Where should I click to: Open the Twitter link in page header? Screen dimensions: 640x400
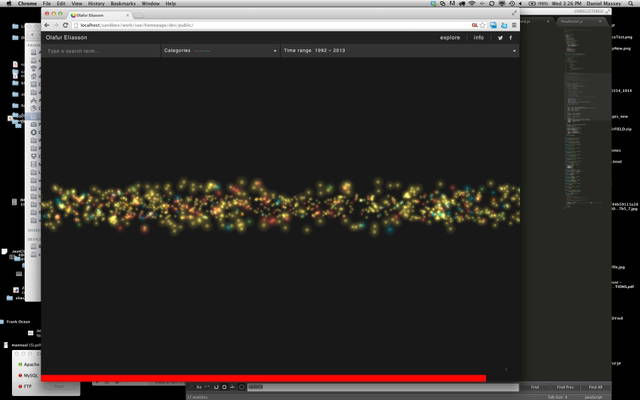[500, 38]
